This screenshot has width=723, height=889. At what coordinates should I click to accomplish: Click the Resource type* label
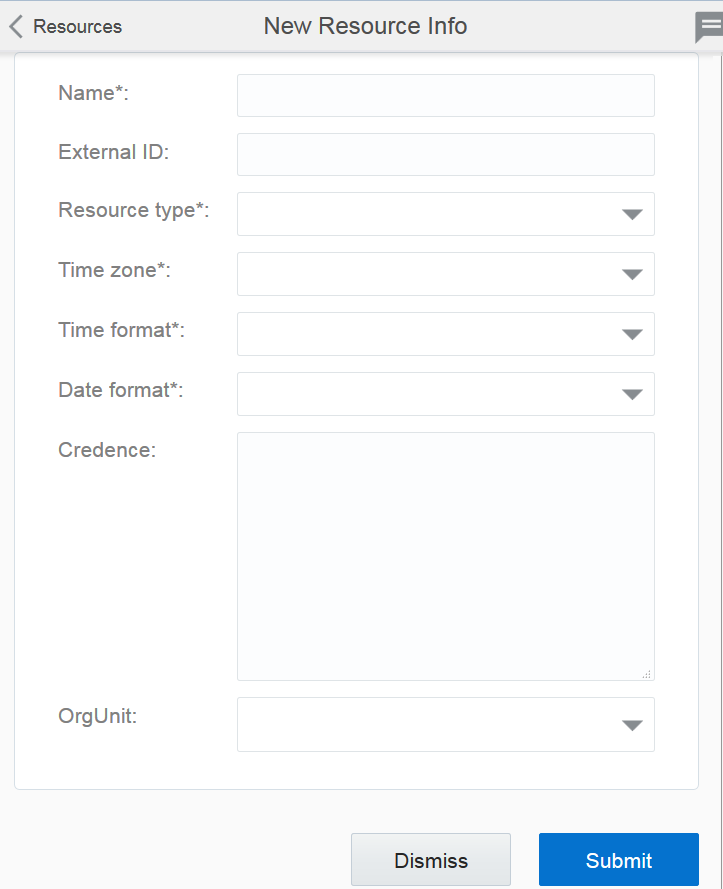134,210
